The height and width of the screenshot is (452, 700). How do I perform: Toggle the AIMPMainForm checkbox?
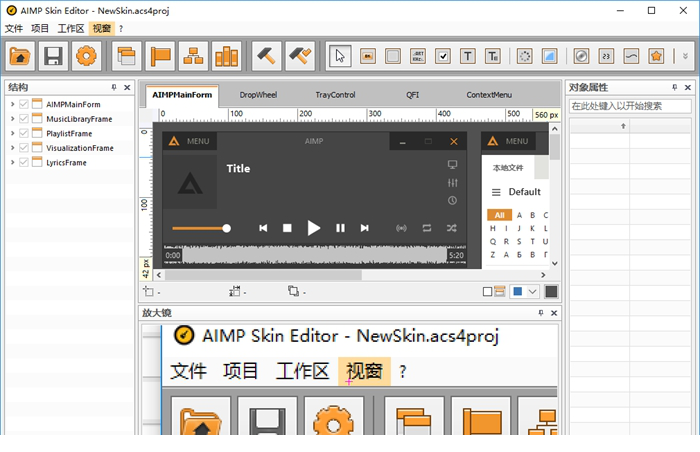[24, 104]
